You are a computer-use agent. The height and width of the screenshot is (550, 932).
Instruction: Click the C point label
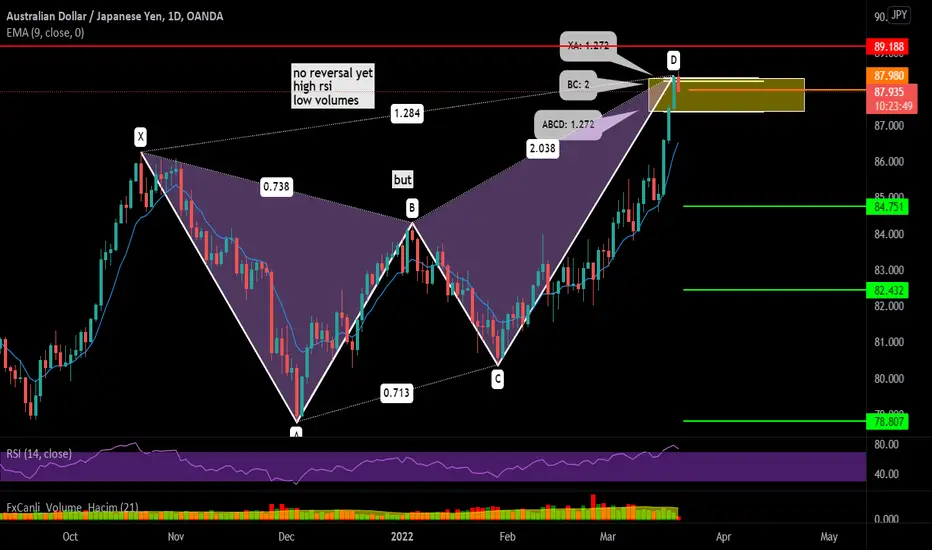[x=498, y=379]
